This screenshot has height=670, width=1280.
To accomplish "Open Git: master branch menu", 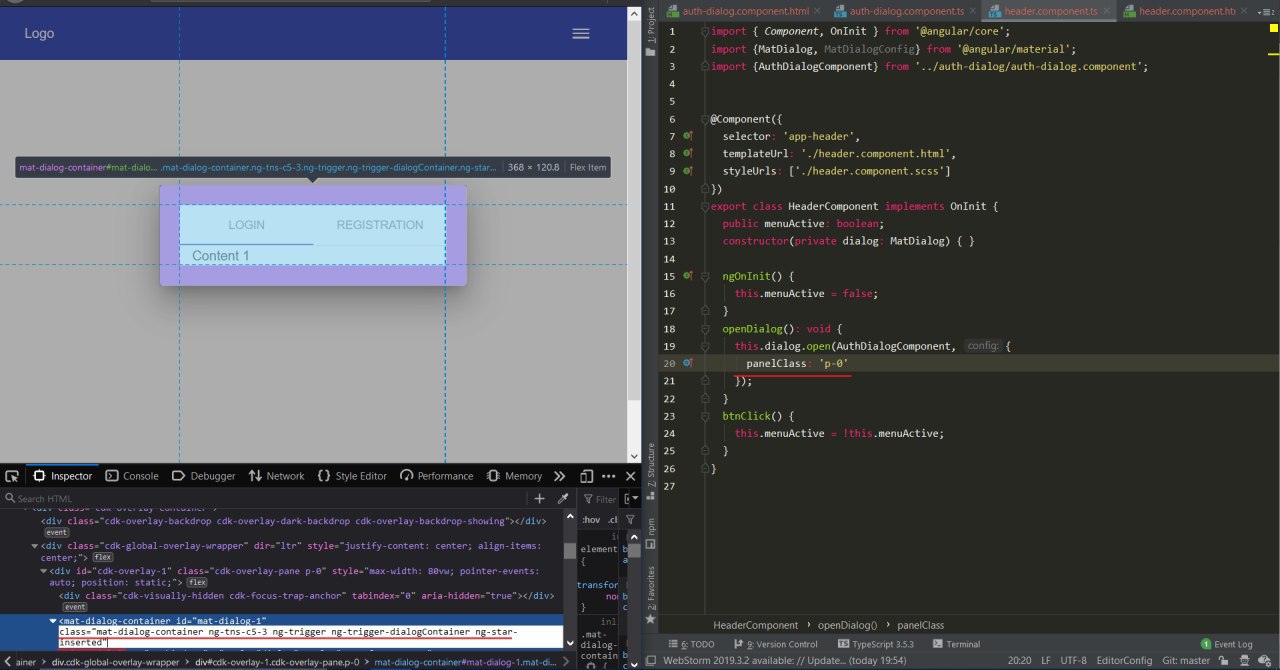I will click(x=1187, y=660).
